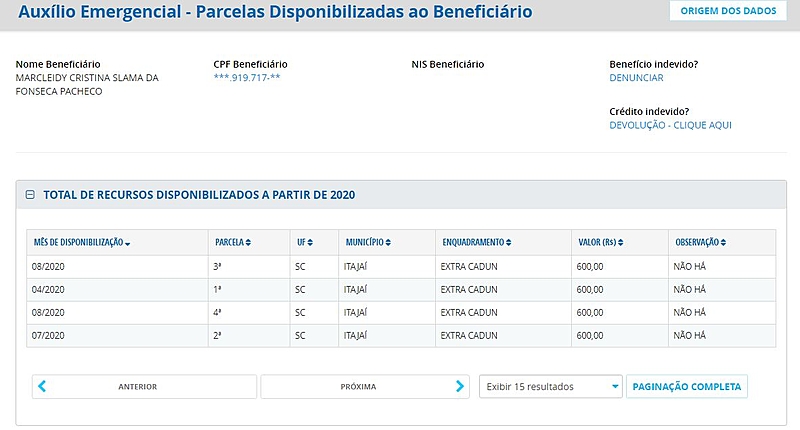Screen dimensions: 800x430
Task: Click sort arrows beside UF column header
Action: pyautogui.click(x=310, y=243)
